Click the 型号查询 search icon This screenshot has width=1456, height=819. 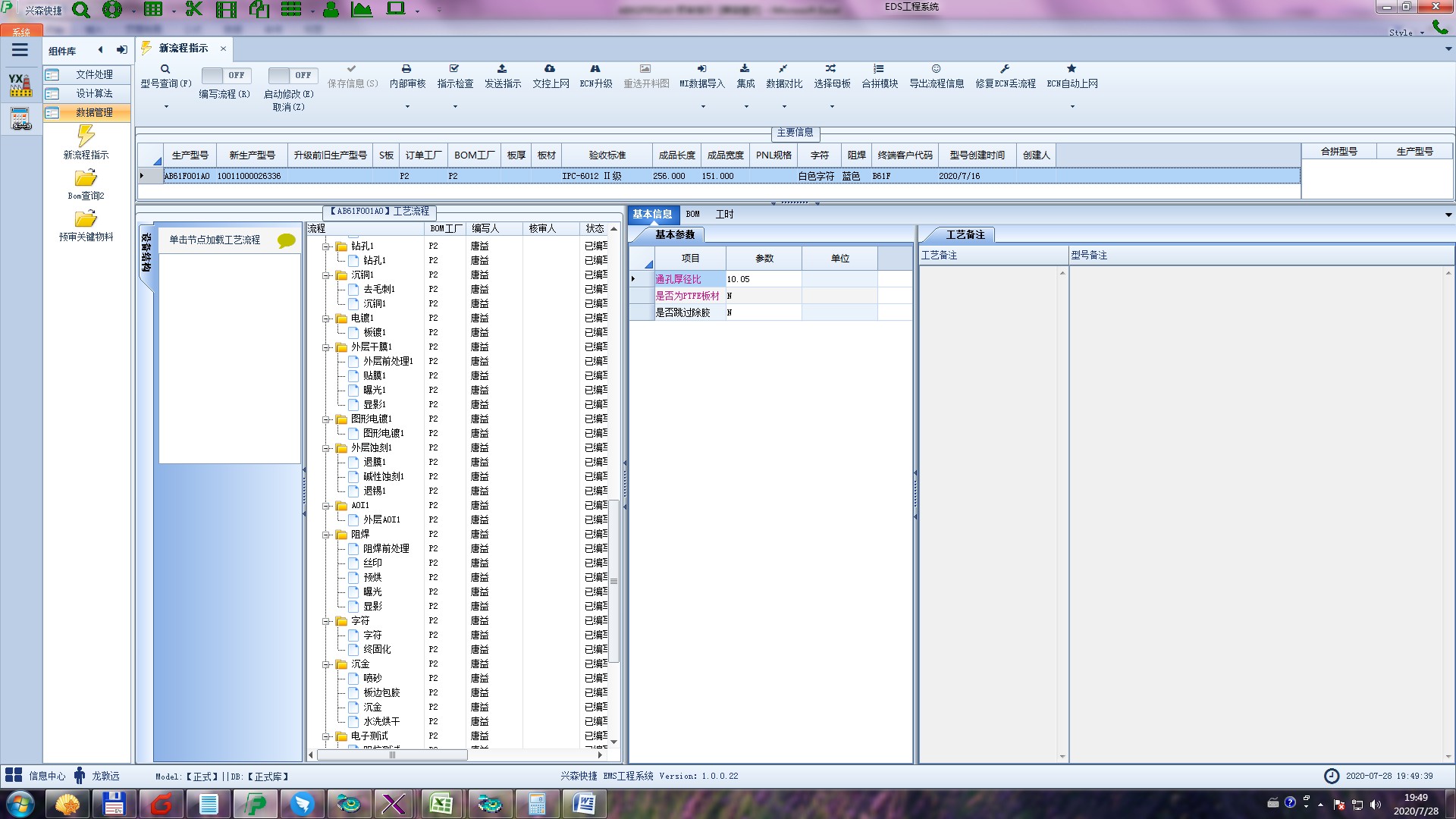click(x=165, y=69)
